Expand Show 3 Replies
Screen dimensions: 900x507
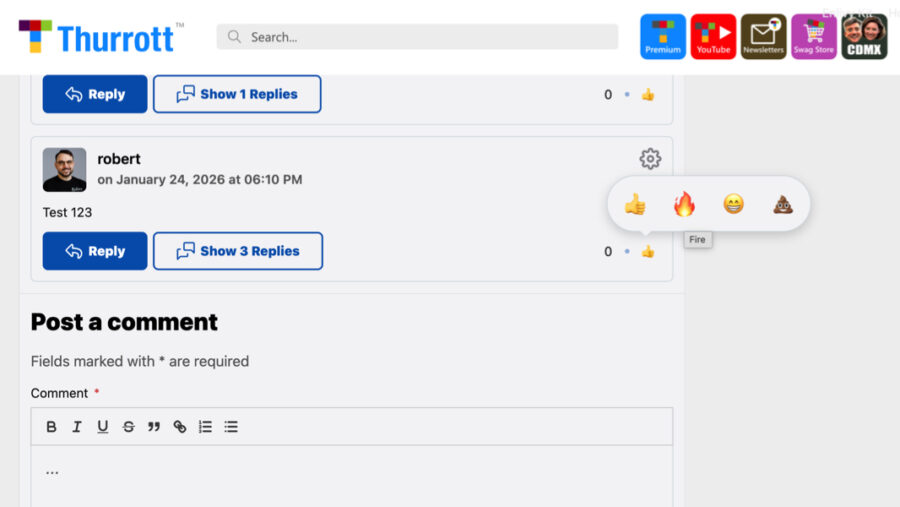coord(238,251)
